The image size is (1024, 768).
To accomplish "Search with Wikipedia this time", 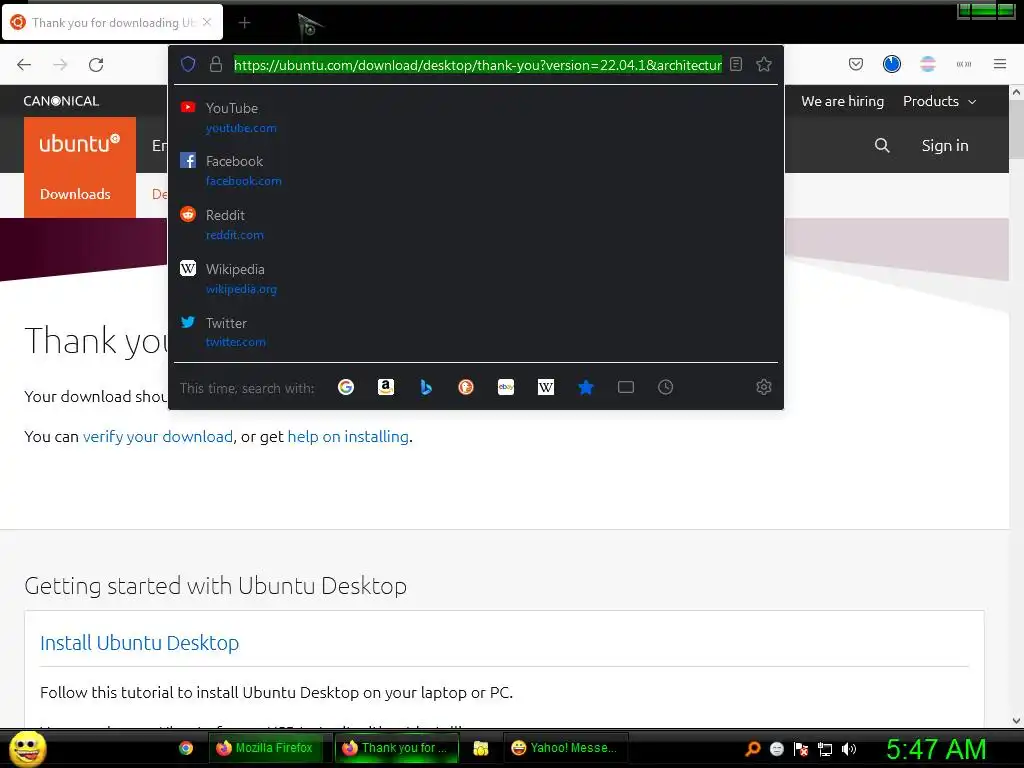I will pos(546,387).
